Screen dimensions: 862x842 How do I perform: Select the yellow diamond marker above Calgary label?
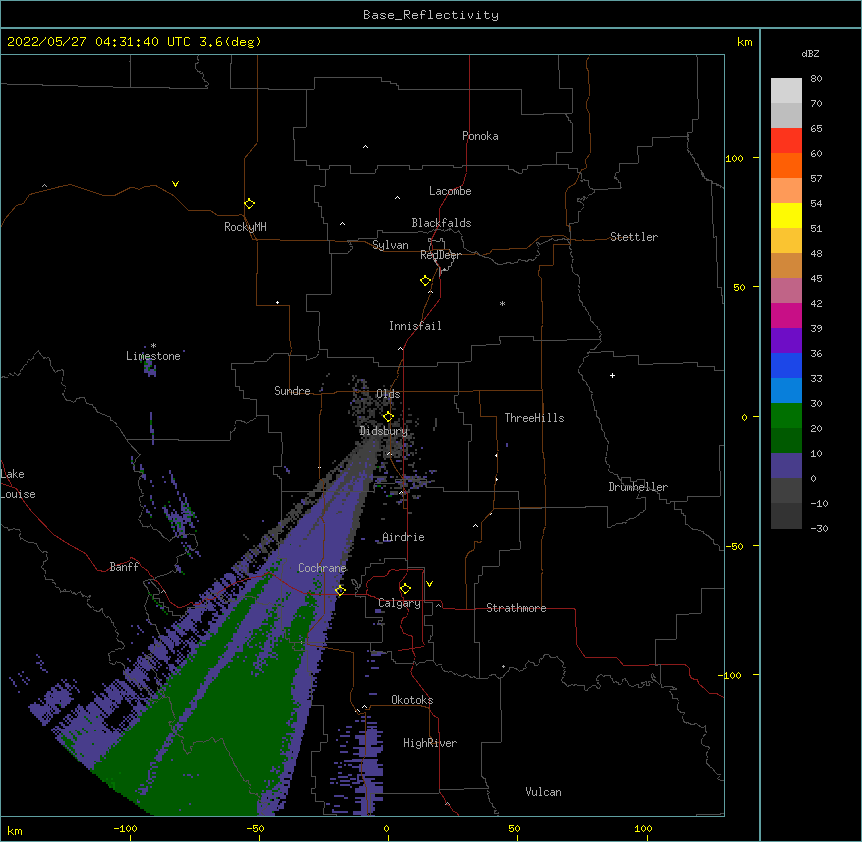point(405,589)
